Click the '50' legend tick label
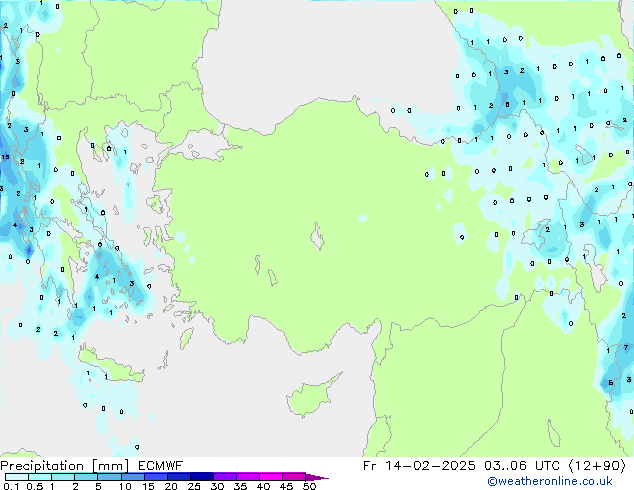The height and width of the screenshot is (490, 634). (x=309, y=486)
